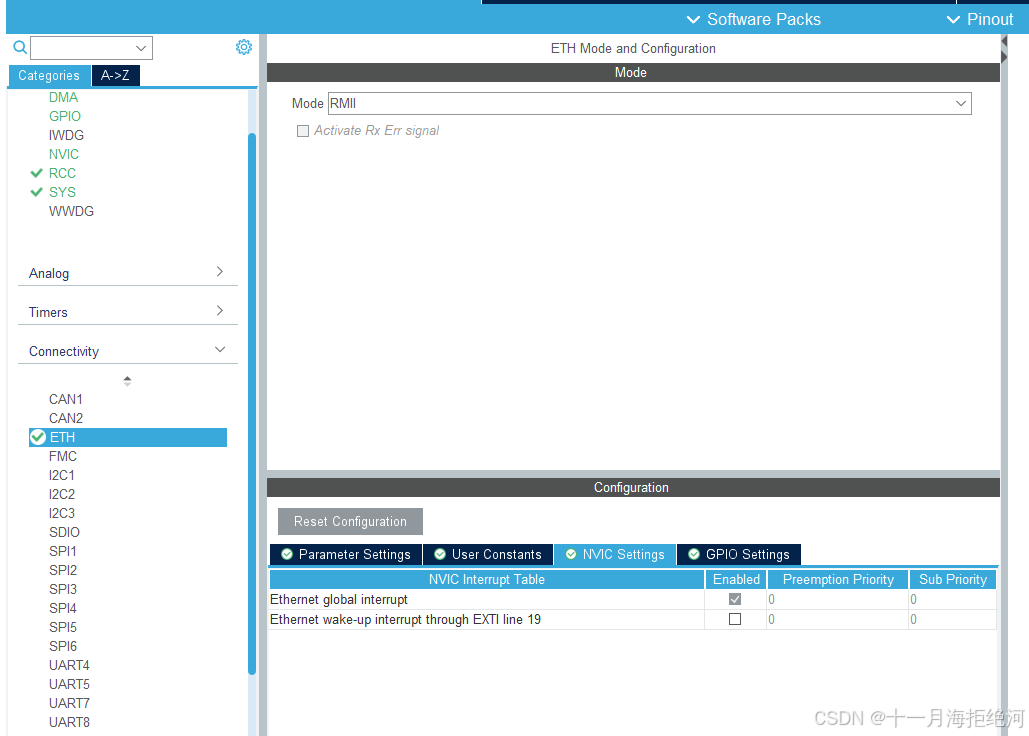Click the NVIC Interrupt Table column header
1029x736 pixels.
(487, 579)
